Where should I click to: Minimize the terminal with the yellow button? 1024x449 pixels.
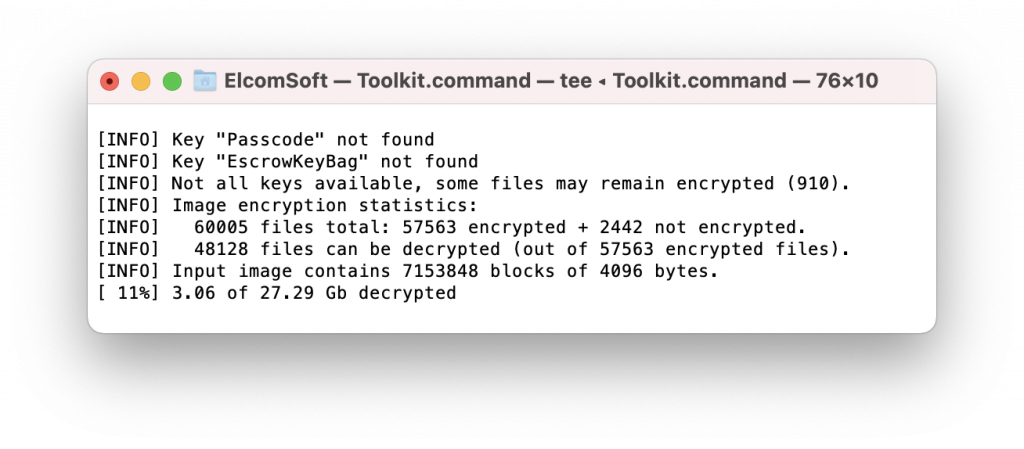point(141,82)
